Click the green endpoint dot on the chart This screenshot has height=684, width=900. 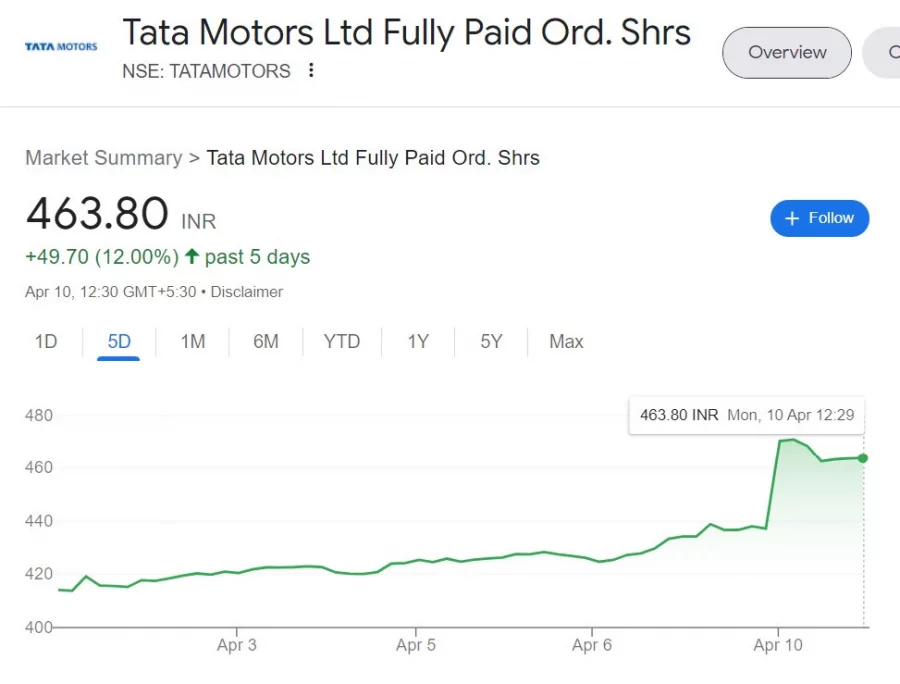click(862, 459)
